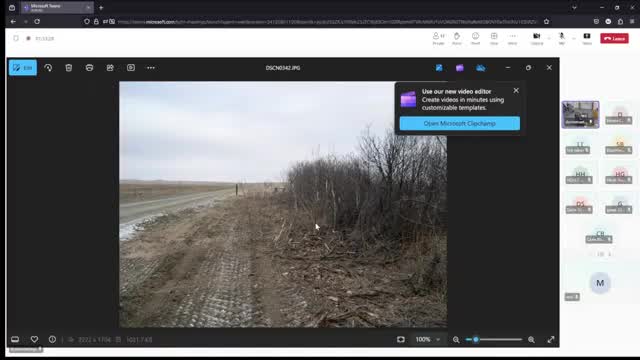
Task: Open the purple Clipchamp icon in title bar
Action: click(x=460, y=68)
